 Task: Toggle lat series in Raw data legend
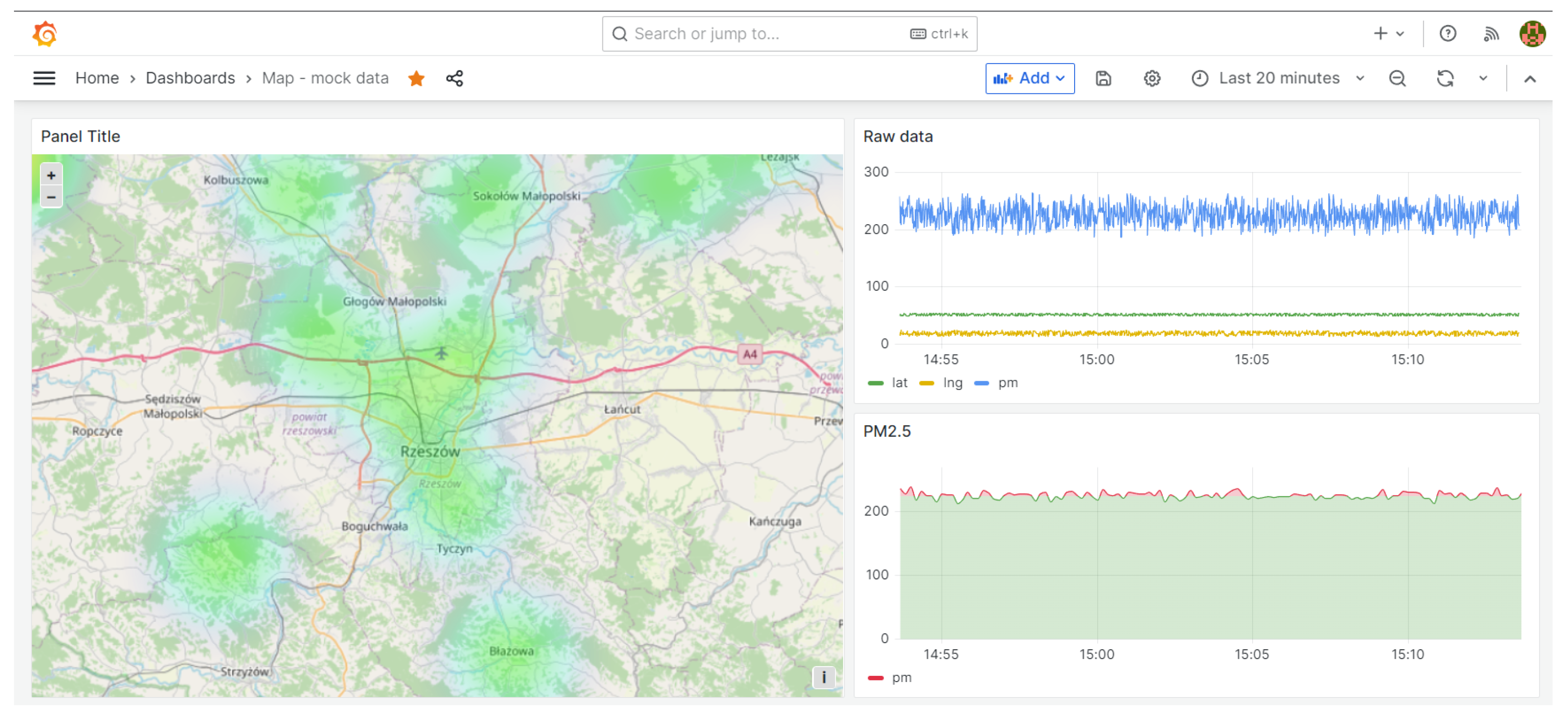pos(899,383)
